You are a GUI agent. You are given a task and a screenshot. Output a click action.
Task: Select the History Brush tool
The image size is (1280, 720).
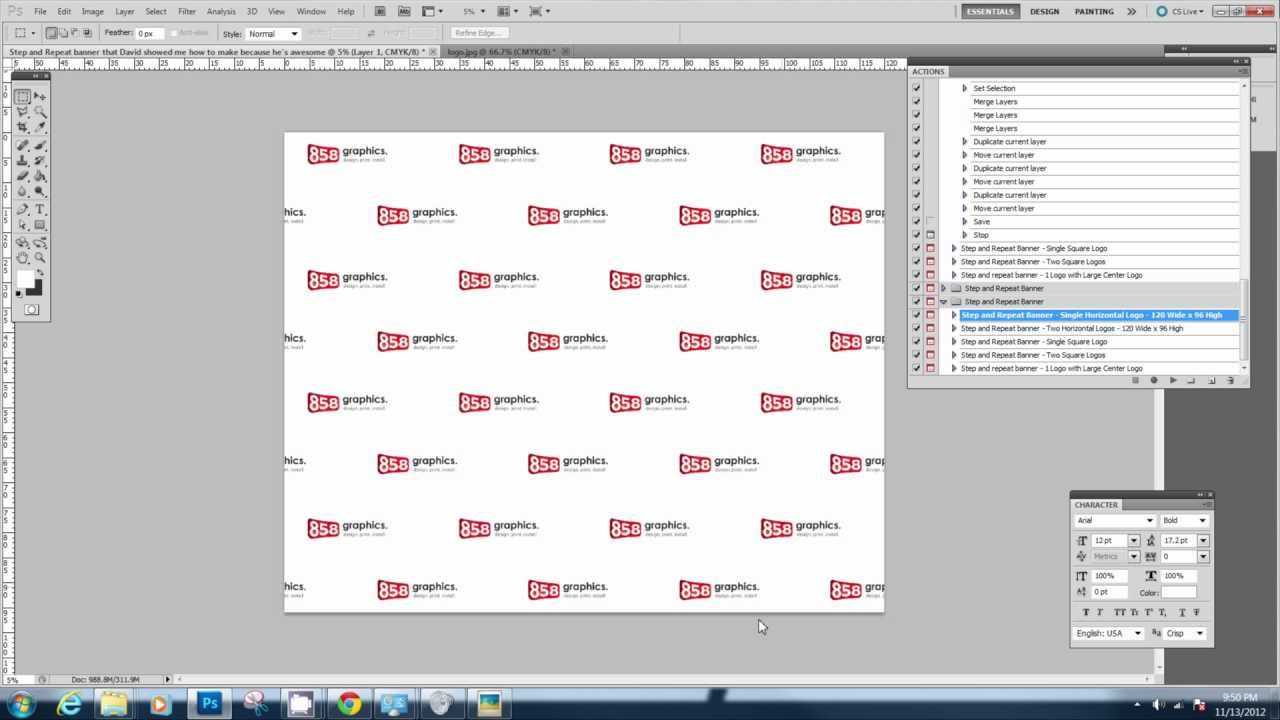click(x=40, y=160)
